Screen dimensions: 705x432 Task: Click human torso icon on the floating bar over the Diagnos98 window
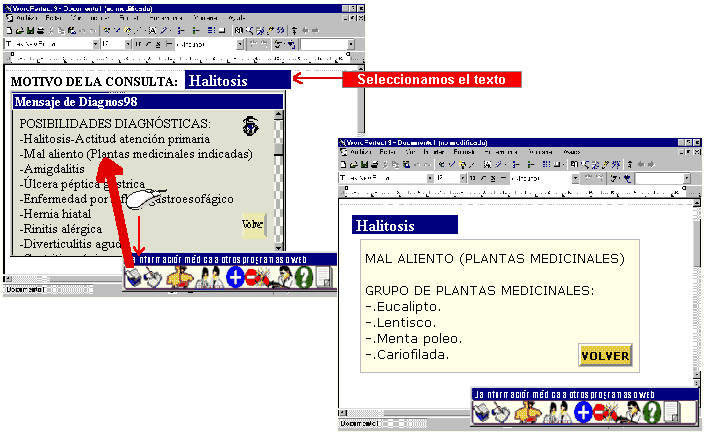[x=180, y=277]
